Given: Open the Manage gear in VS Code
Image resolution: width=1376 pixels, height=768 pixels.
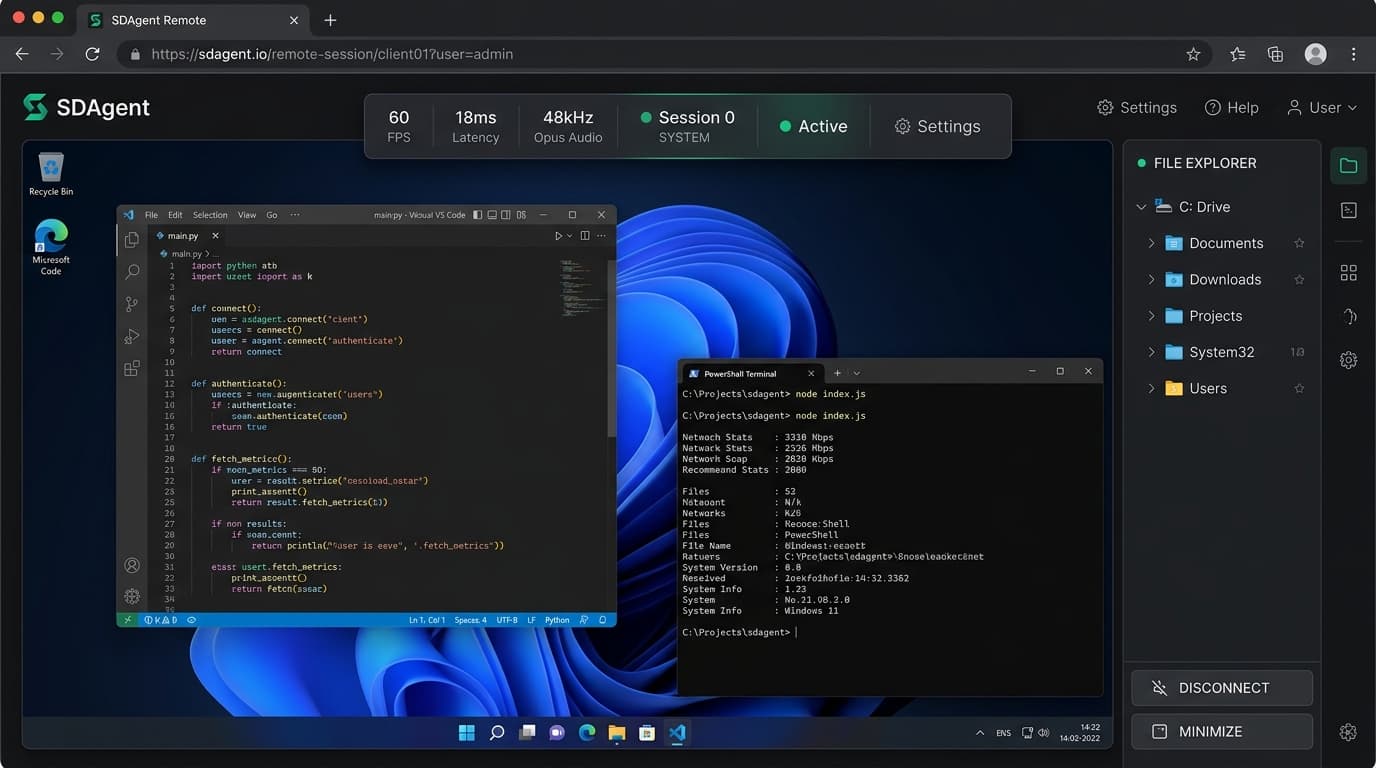Looking at the screenshot, I should coord(132,596).
